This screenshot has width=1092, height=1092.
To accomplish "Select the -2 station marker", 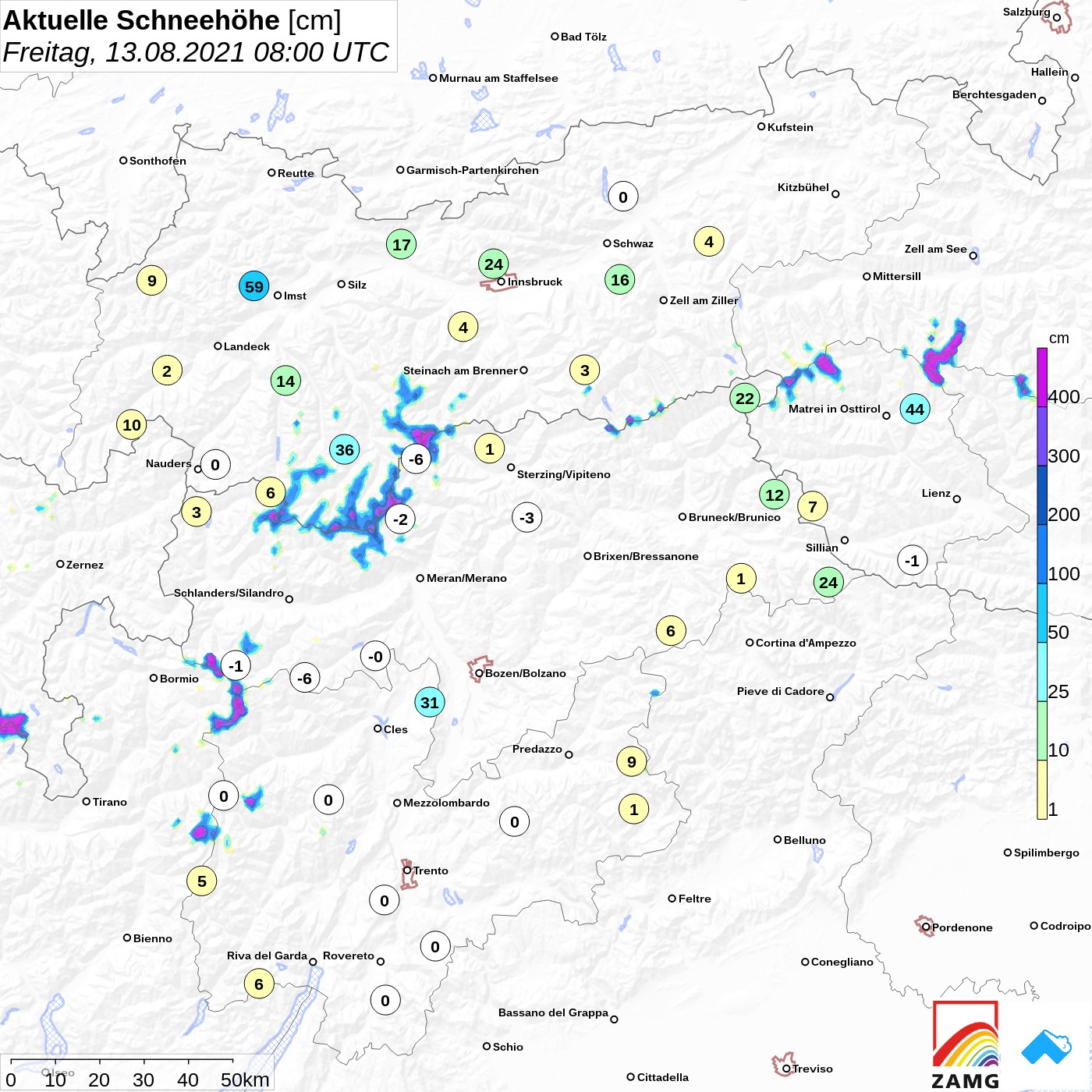I will point(400,519).
